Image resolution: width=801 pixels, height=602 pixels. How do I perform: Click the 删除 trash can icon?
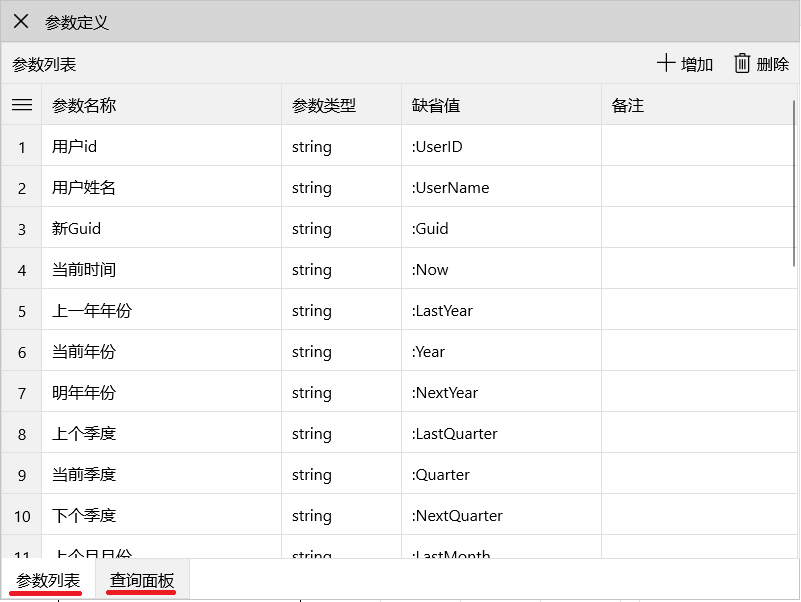point(742,63)
